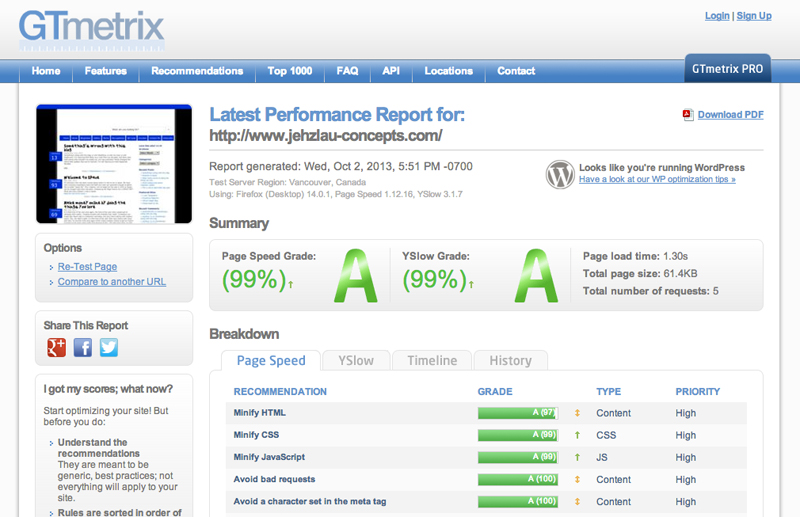The image size is (800, 517).
Task: Click the PDF file icon
Action: (688, 115)
